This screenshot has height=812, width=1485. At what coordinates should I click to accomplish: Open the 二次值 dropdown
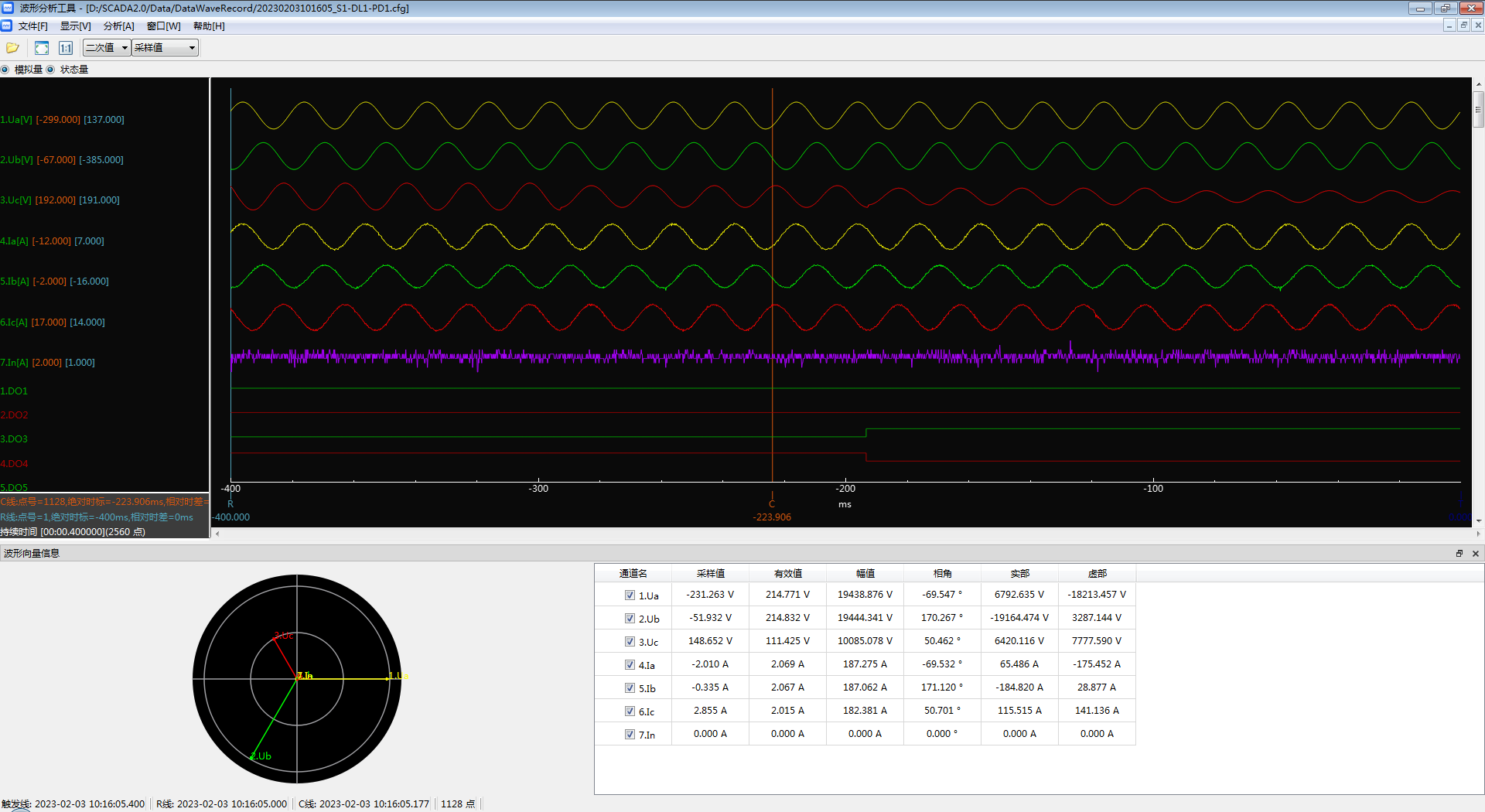107,48
